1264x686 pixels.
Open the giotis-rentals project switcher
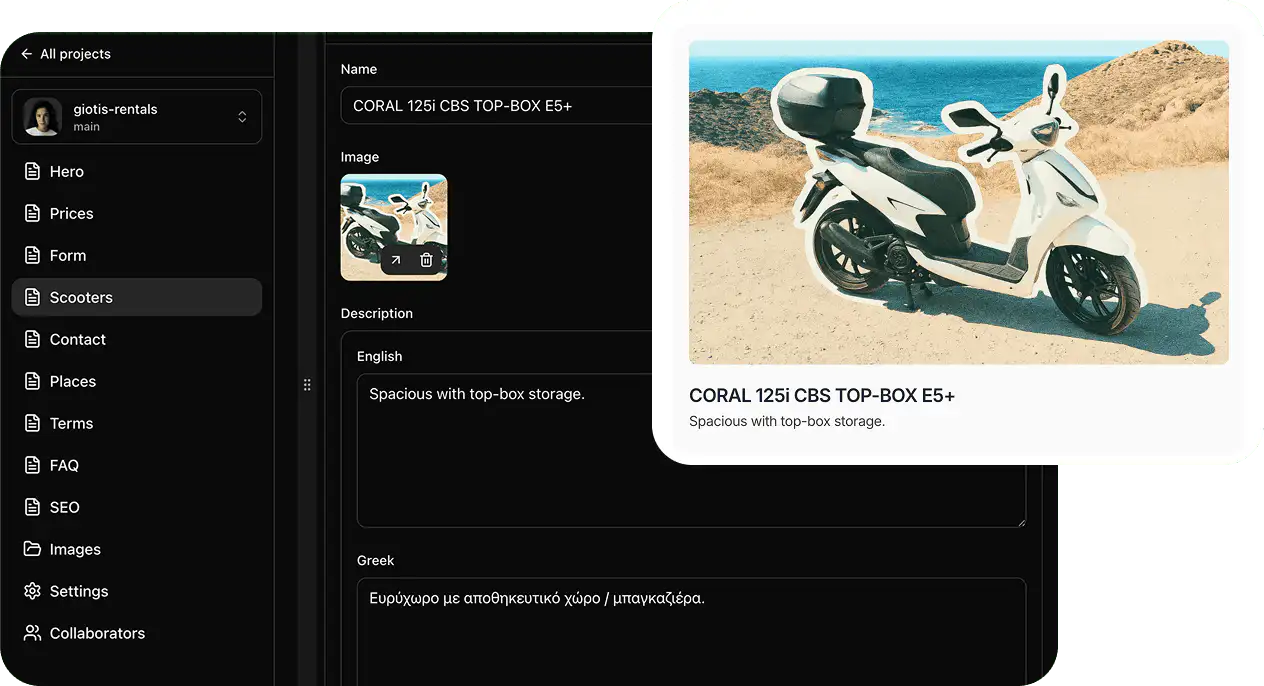tap(241, 117)
